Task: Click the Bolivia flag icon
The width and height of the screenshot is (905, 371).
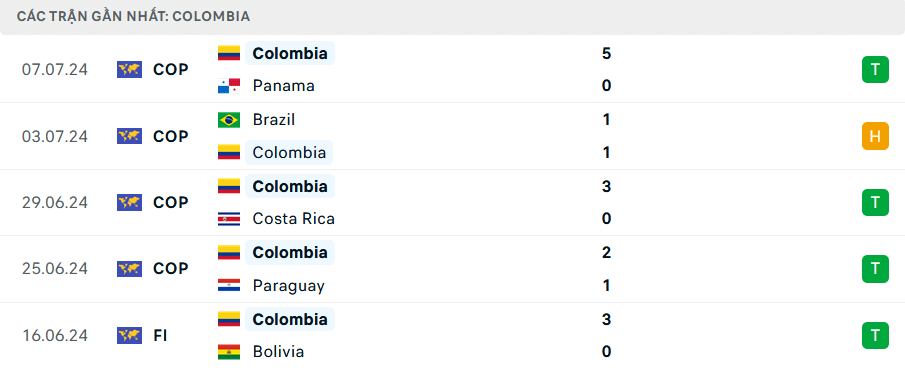Action: tap(229, 351)
